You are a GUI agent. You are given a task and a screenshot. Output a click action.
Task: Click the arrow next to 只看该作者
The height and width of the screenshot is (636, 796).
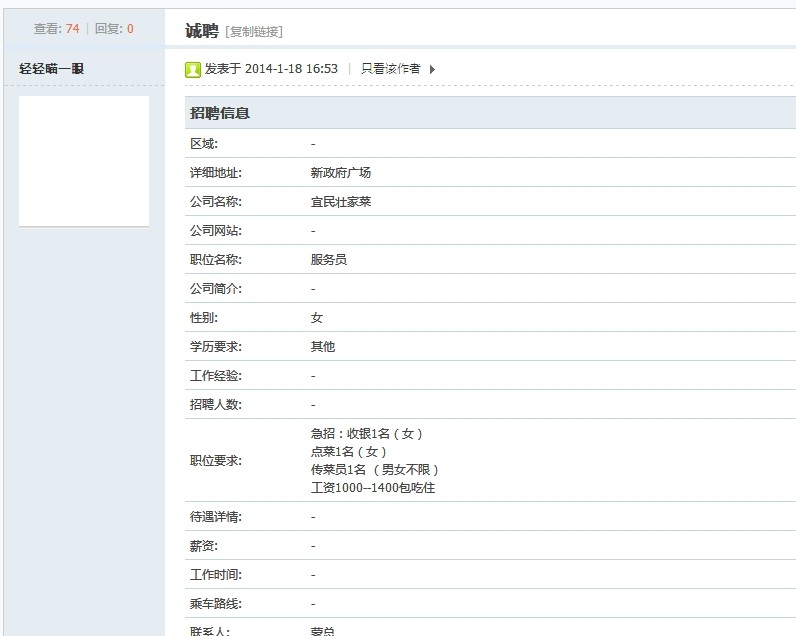[432, 70]
